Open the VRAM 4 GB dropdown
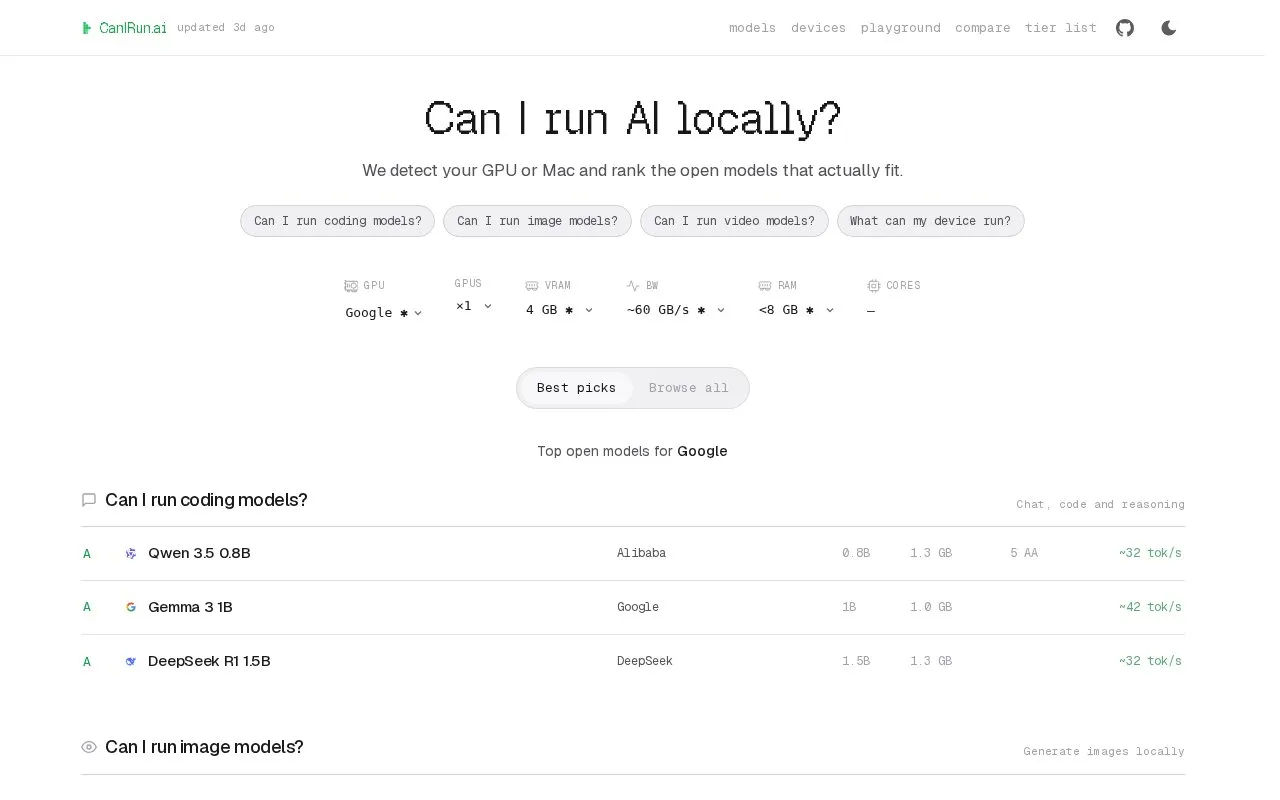 pos(560,310)
